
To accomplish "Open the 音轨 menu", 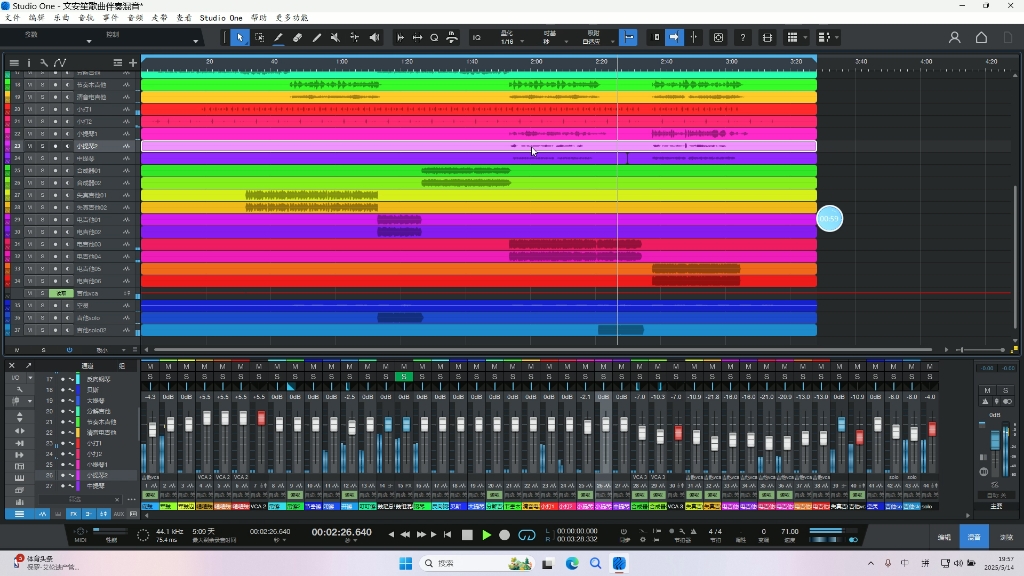I will [86, 18].
